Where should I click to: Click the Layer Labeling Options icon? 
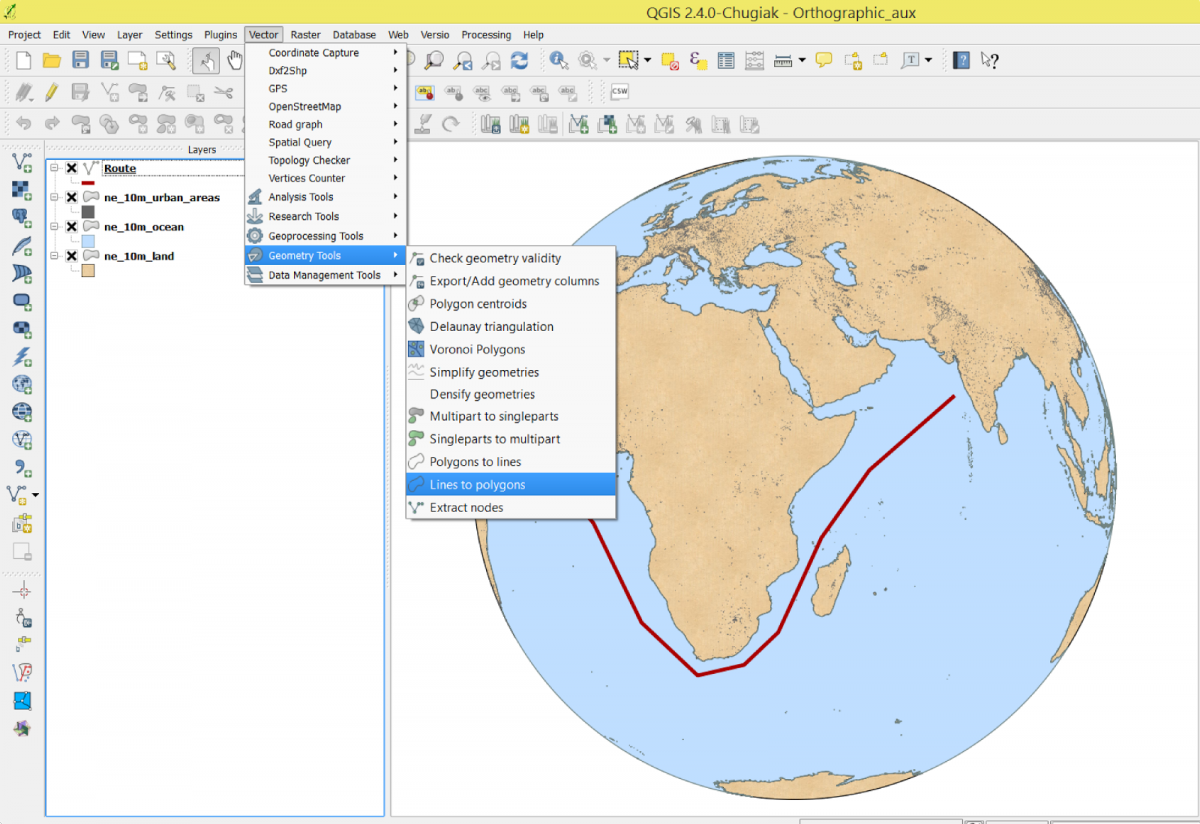click(x=425, y=92)
